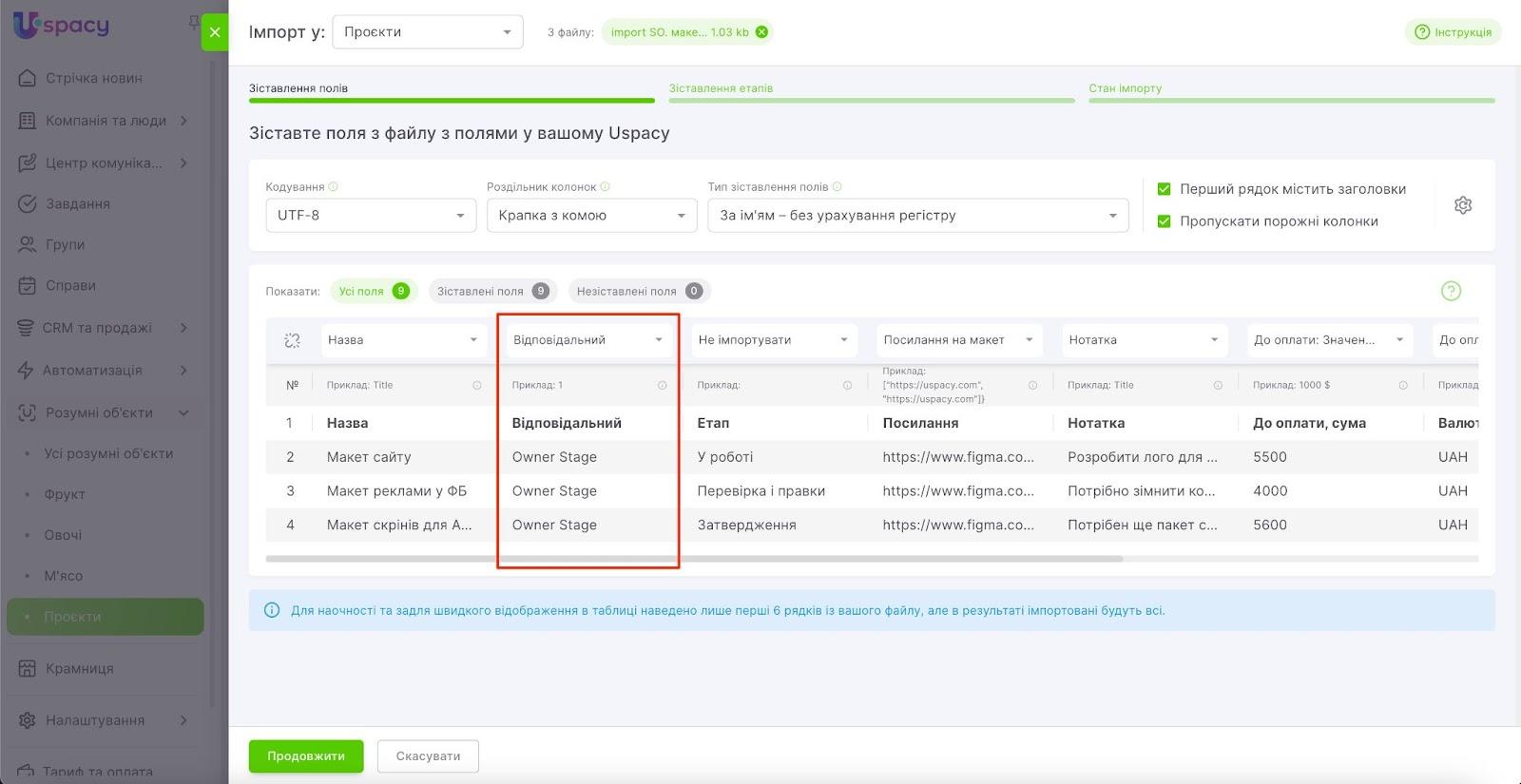Toggle Пропускати порожні колонки checkbox
This screenshot has width=1521, height=784.
pos(1164,221)
